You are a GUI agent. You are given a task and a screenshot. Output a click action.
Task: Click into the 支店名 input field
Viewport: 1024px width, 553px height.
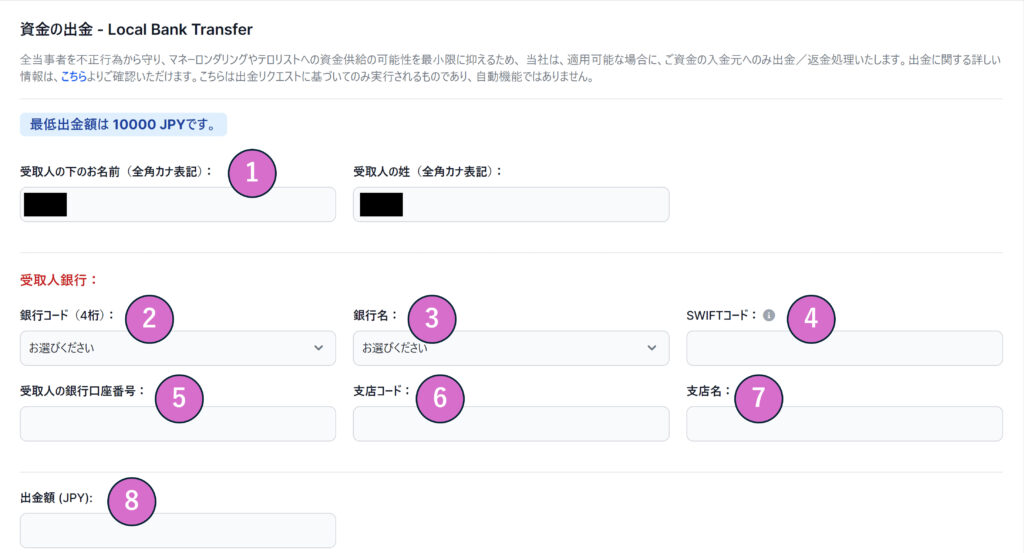click(843, 424)
